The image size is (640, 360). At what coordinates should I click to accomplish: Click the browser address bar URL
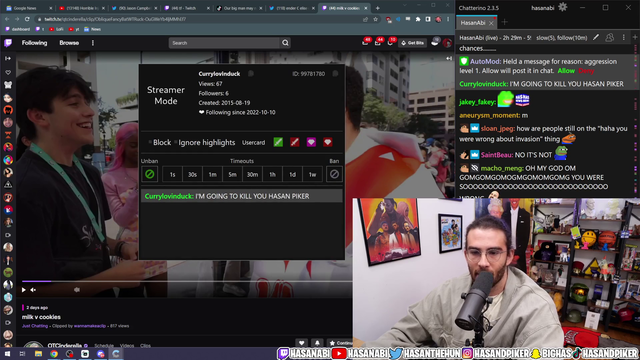pos(115,19)
